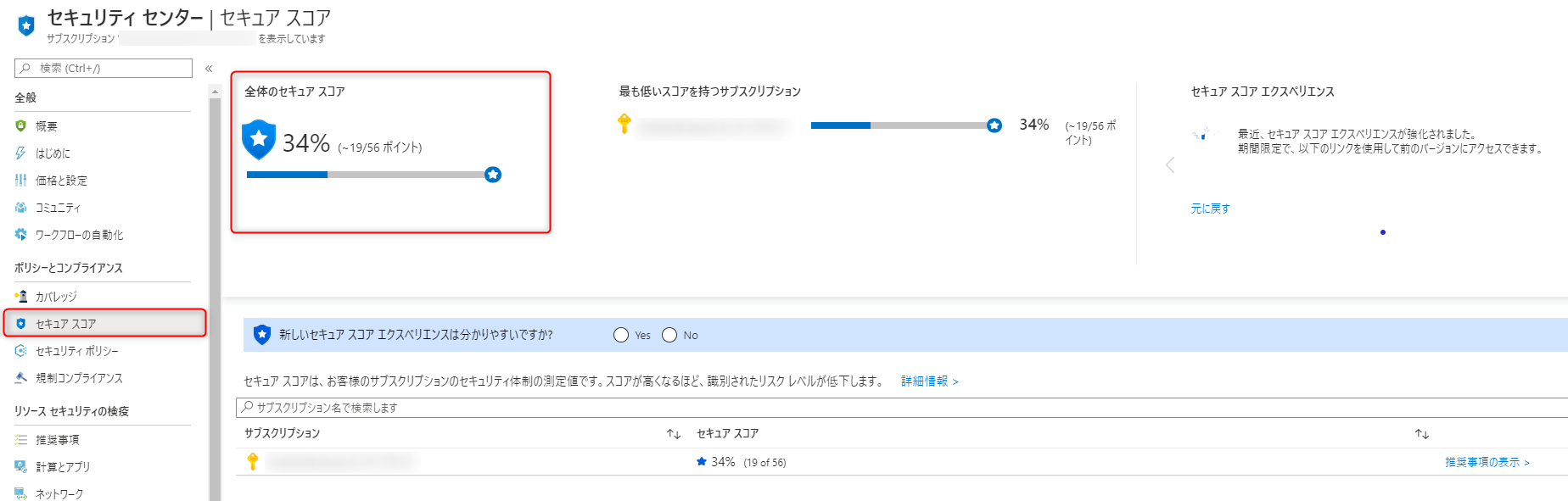
Task: Collapse the sidebar with double chevron
Action: pos(209,69)
